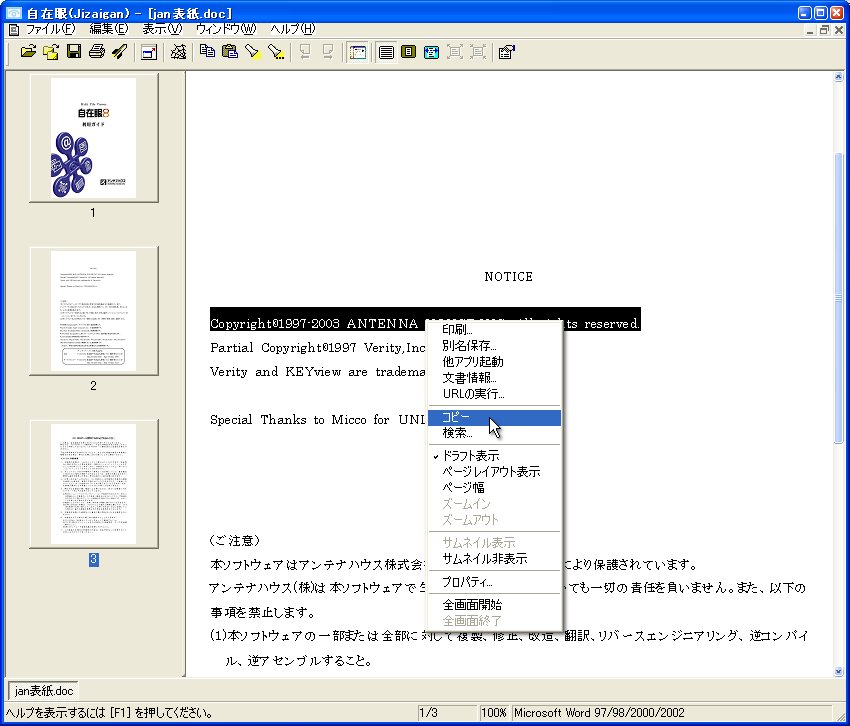Click the open file folder icon
The width and height of the screenshot is (850, 726).
(x=28, y=52)
